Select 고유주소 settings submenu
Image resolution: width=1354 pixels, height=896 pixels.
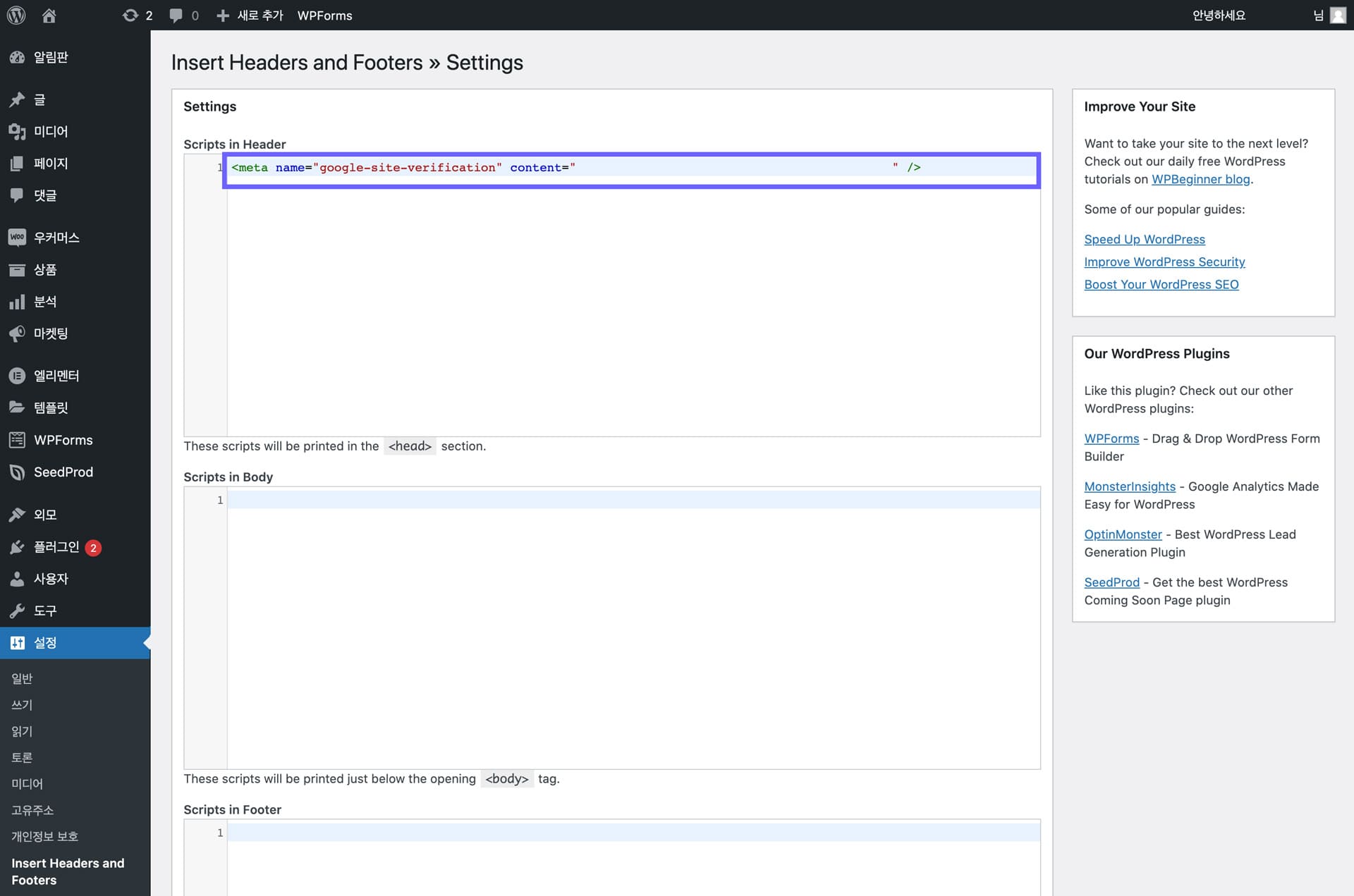tap(32, 810)
